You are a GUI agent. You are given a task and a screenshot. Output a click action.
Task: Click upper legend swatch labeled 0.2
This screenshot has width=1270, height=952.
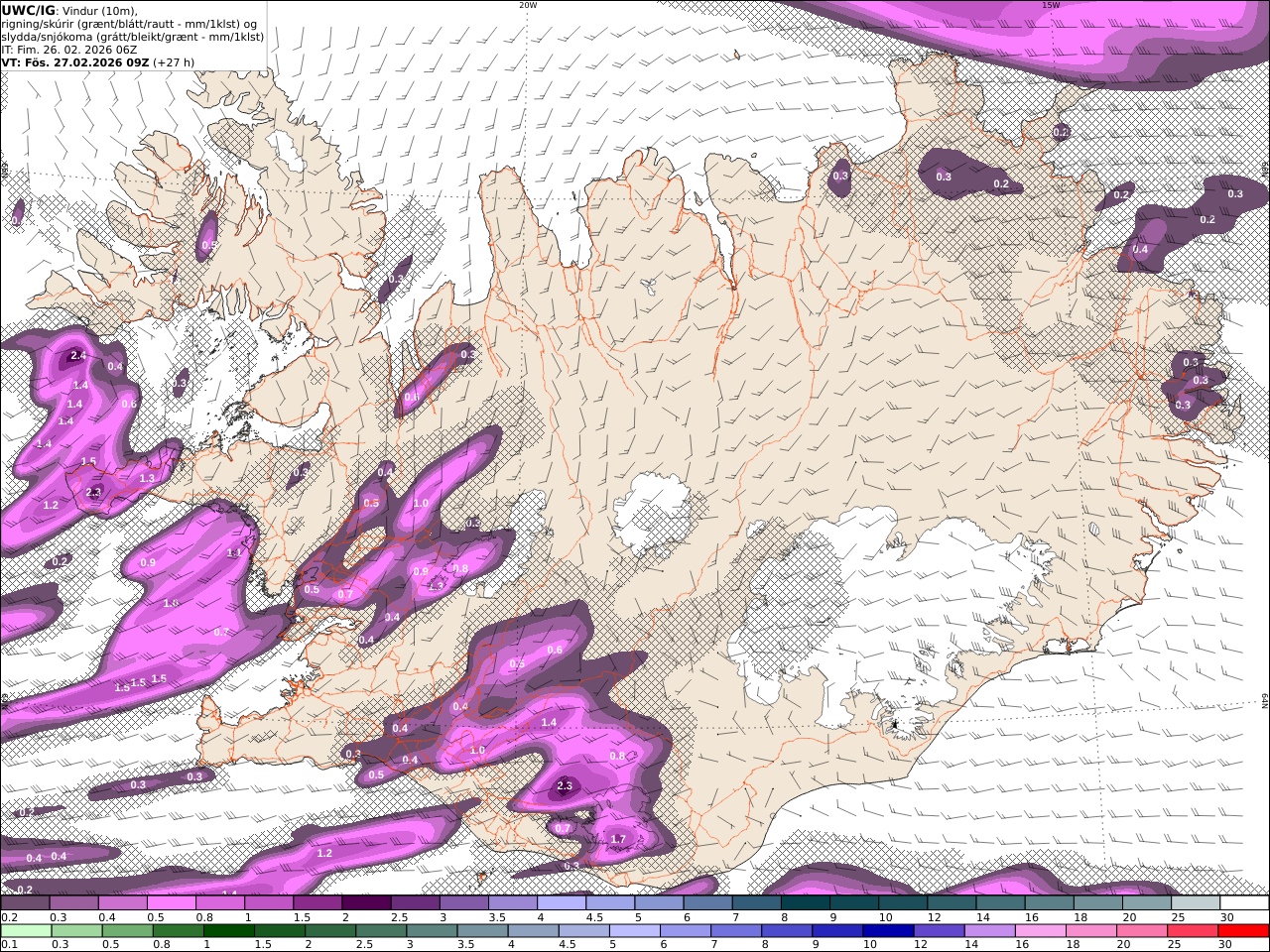(x=25, y=903)
